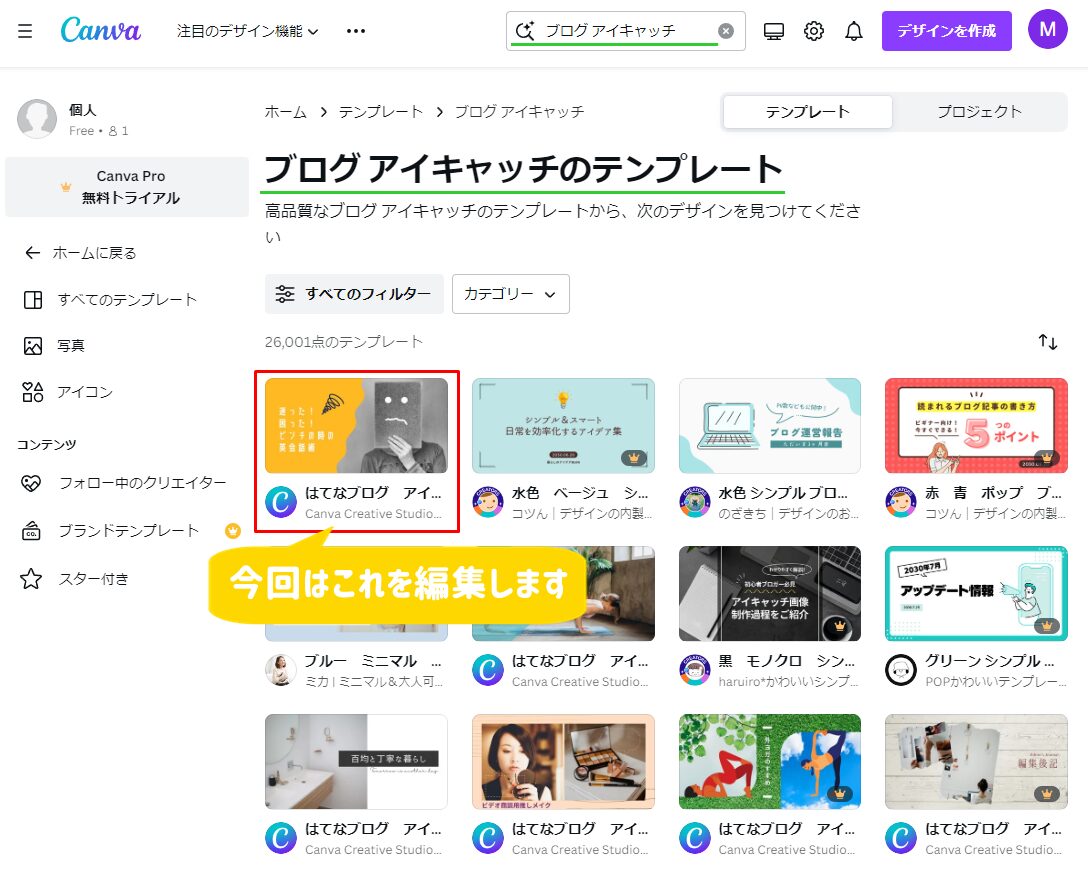Click haruiro*かわいいシンプ... creator name
1088x877 pixels.
point(788,682)
